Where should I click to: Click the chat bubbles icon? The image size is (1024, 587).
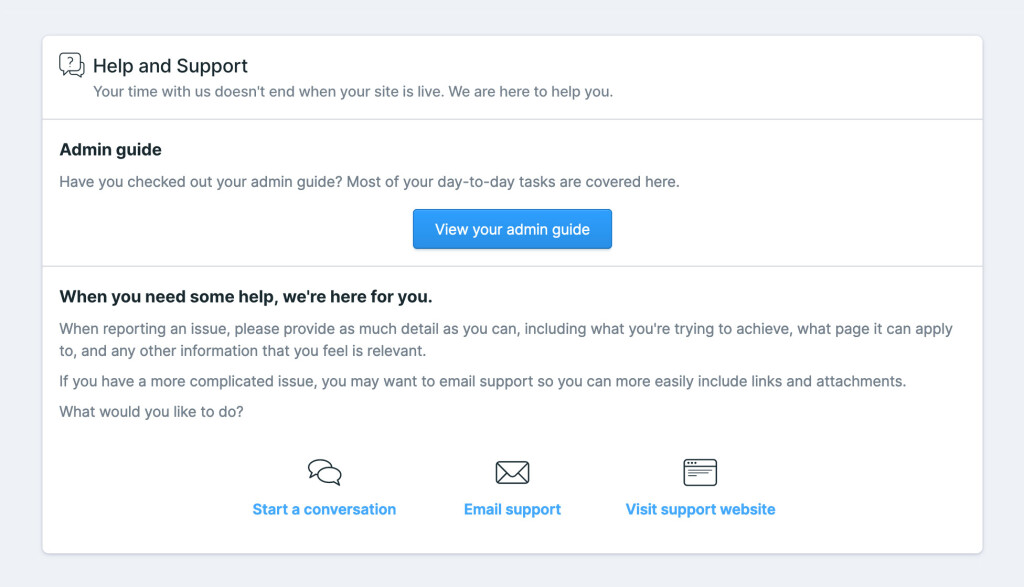click(x=324, y=472)
